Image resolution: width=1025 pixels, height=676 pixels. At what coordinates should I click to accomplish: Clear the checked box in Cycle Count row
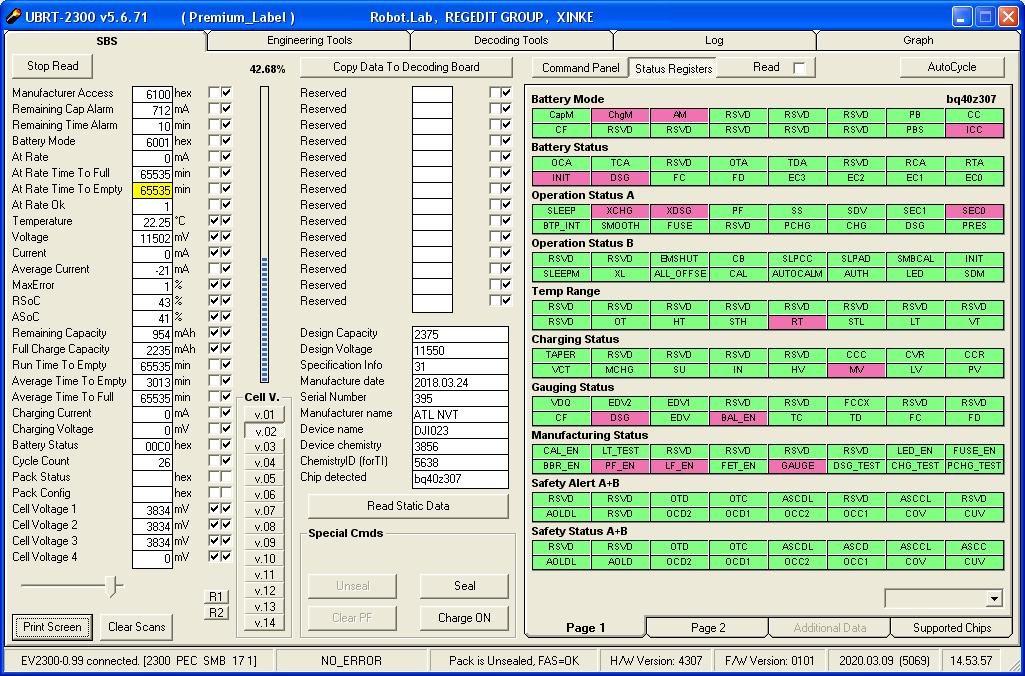point(226,461)
